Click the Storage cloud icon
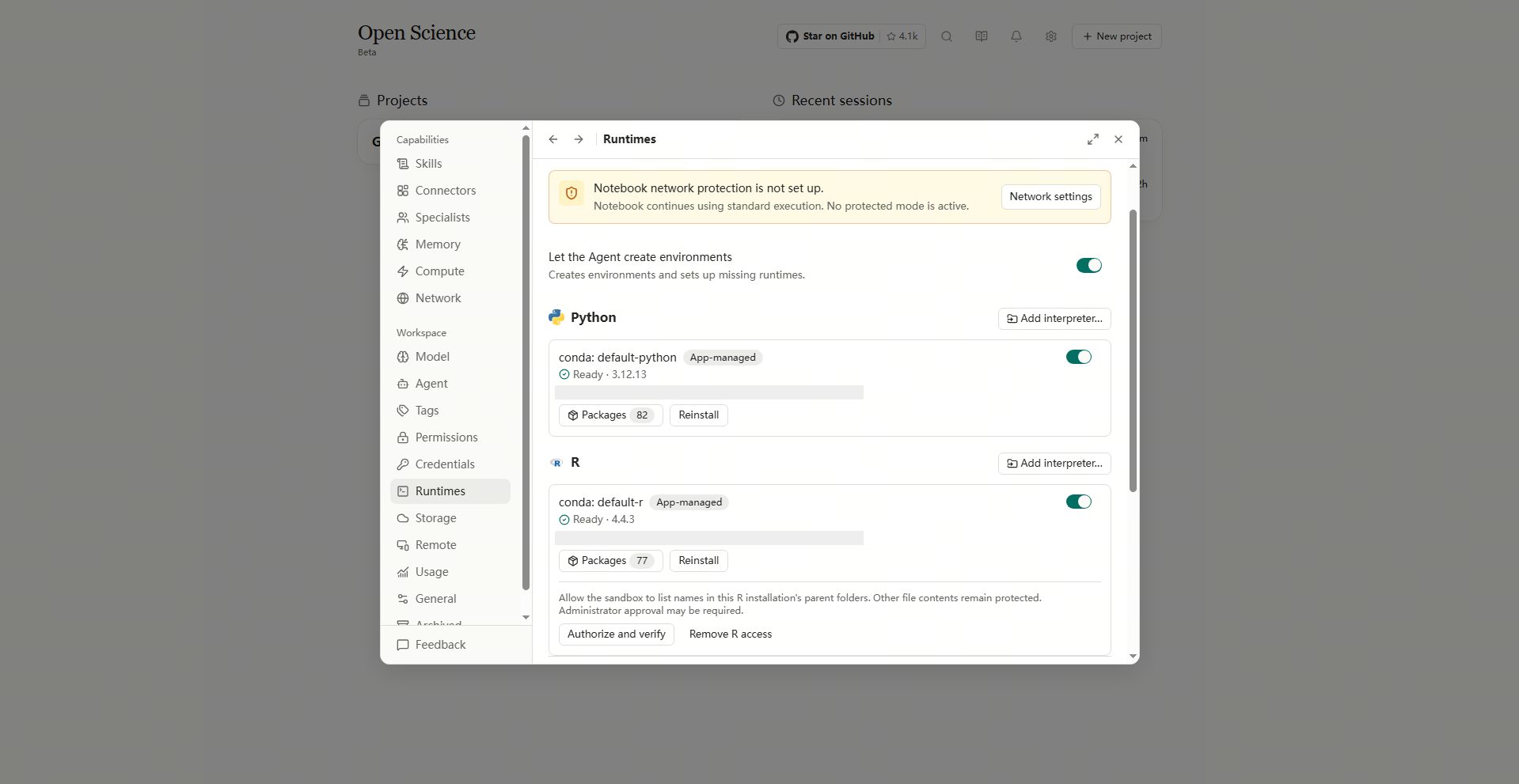1519x784 pixels. pos(403,518)
